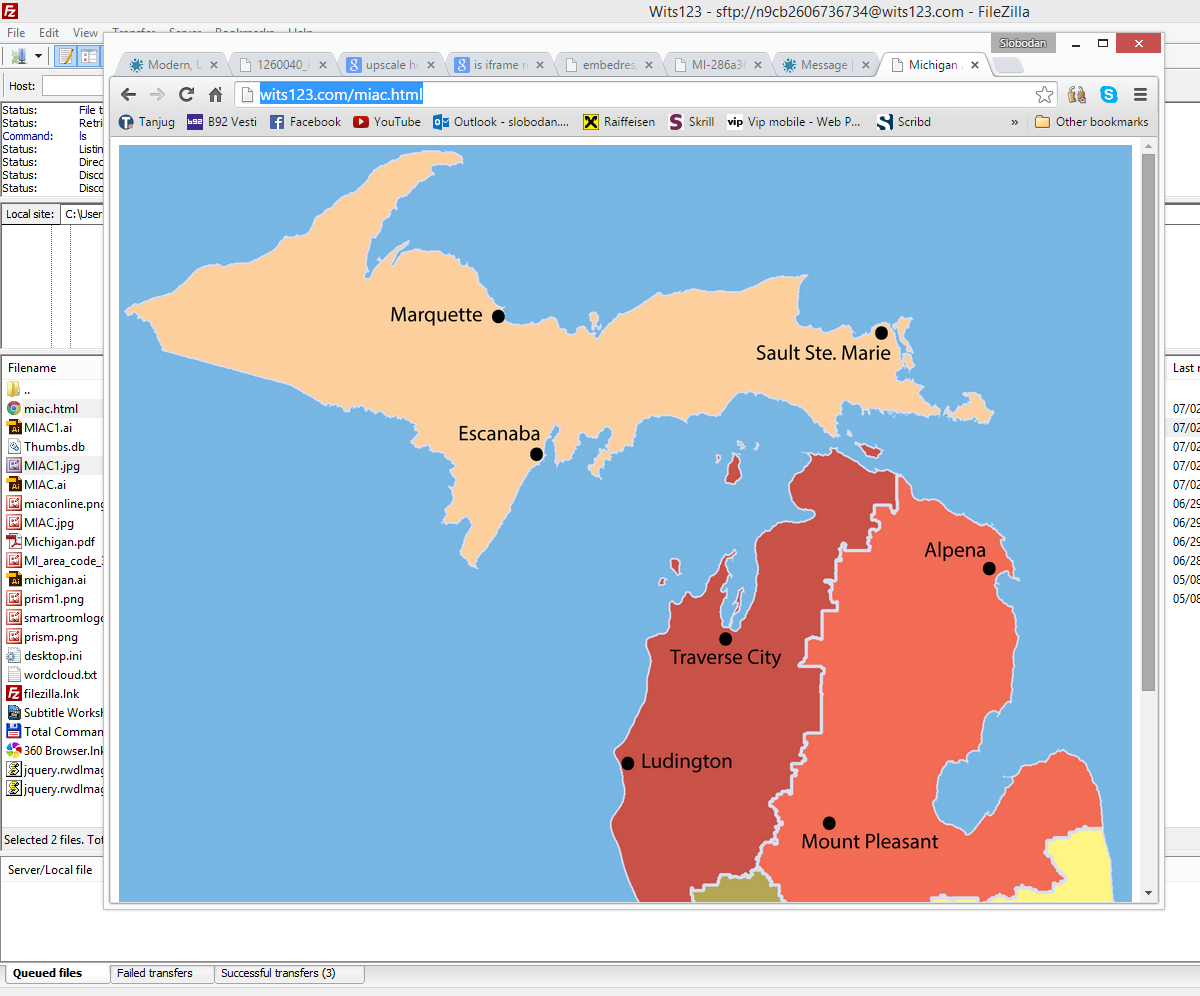Click the YouTube bookmark
Screen dimensions: 1200x996
click(386, 122)
